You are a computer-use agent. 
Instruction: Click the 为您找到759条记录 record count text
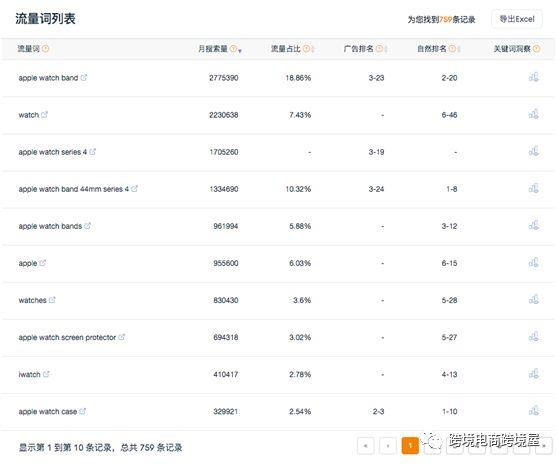(441, 20)
